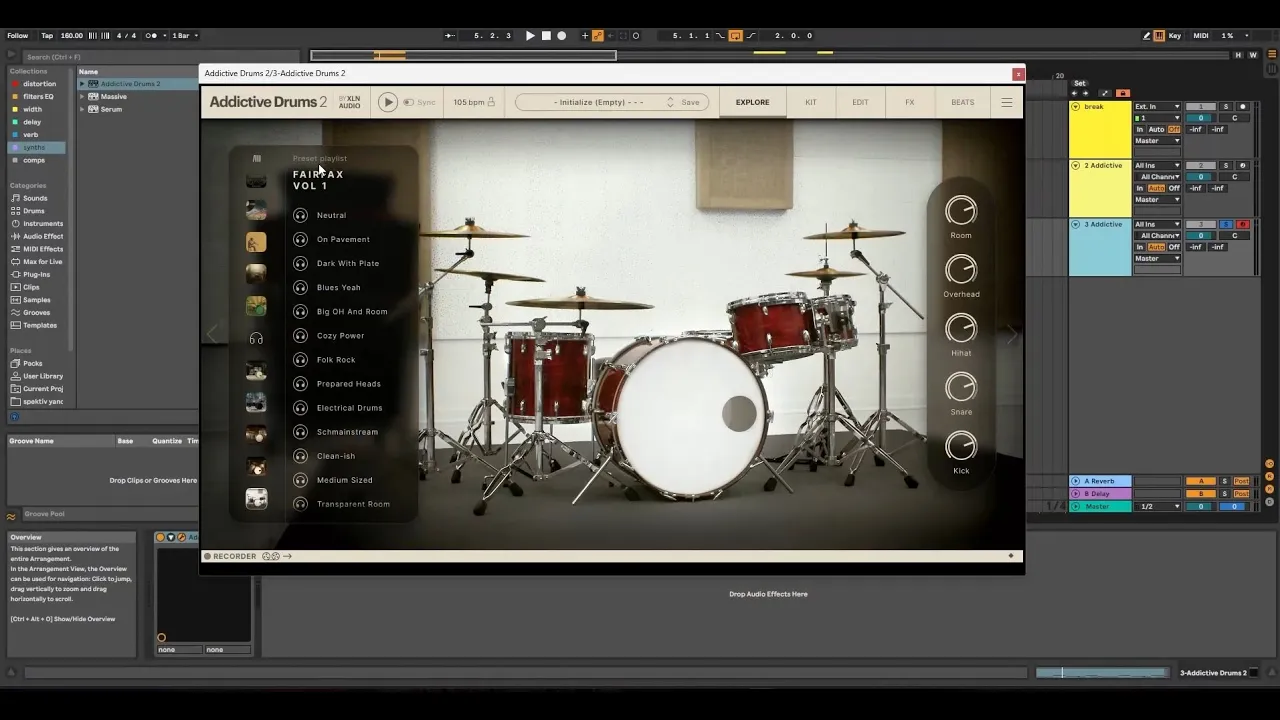Screen dimensions: 1280x720
Task: Adjust the Overhead knob
Action: (961, 269)
